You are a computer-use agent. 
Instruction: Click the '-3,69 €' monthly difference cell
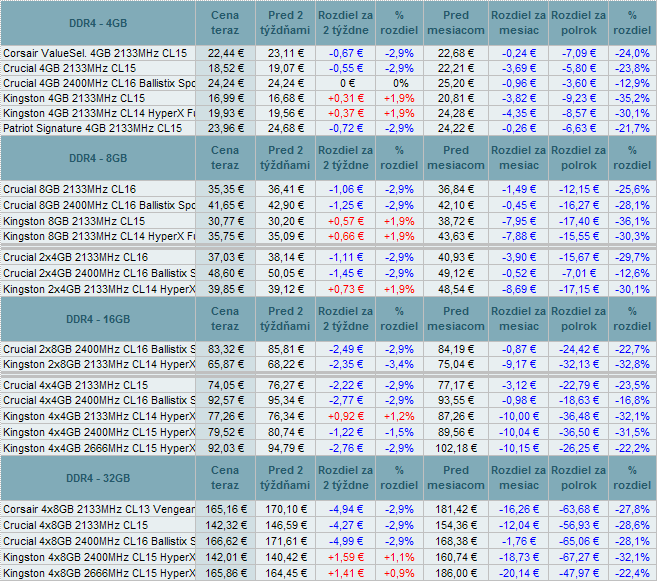(x=519, y=68)
